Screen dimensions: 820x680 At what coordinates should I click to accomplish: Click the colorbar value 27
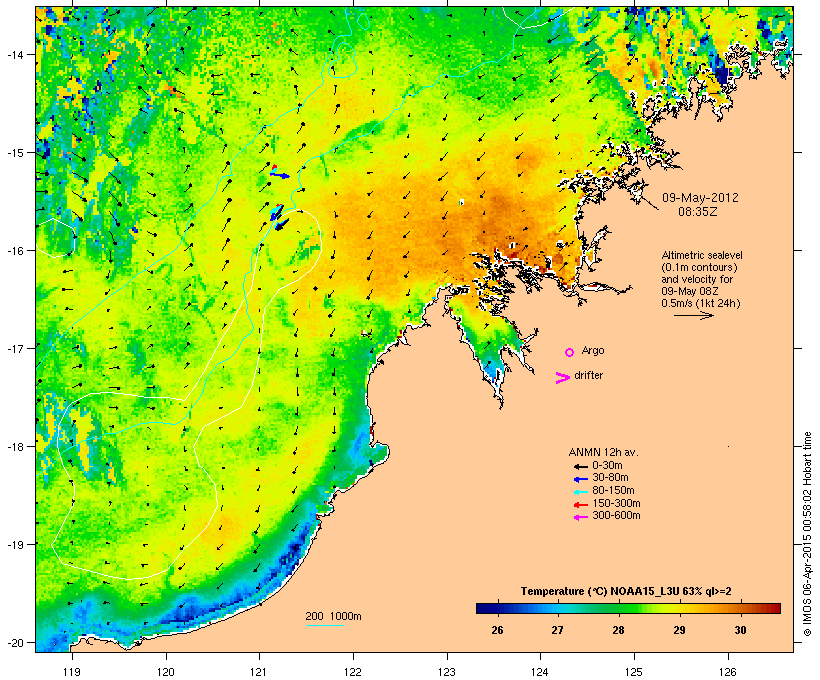tap(557, 630)
